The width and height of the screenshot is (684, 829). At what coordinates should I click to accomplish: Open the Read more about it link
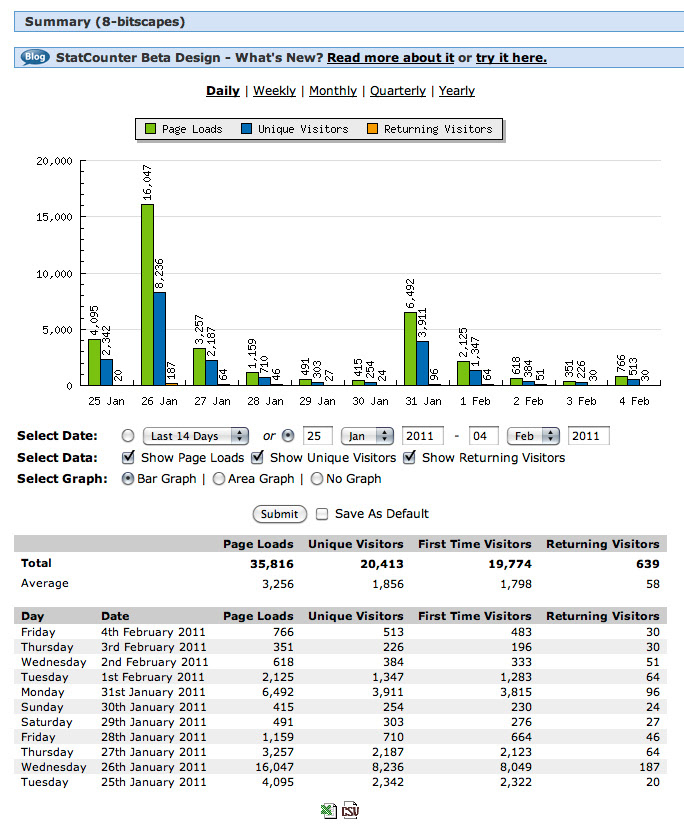coord(390,58)
